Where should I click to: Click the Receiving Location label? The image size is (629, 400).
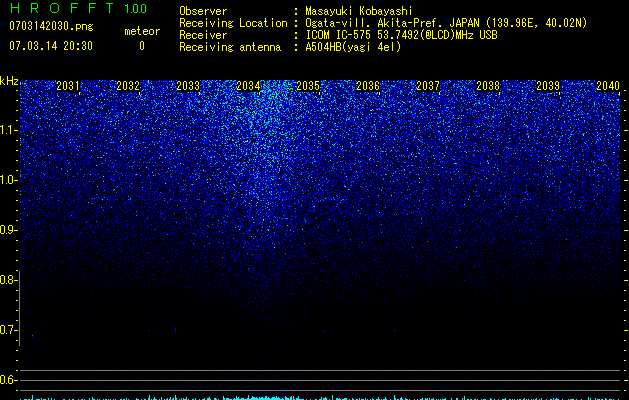click(233, 23)
